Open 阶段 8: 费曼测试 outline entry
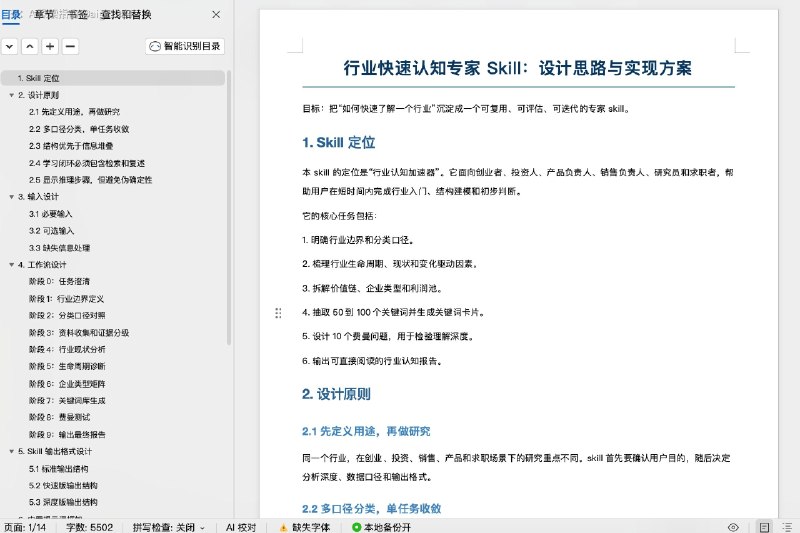The width and height of the screenshot is (800, 533). point(59,417)
